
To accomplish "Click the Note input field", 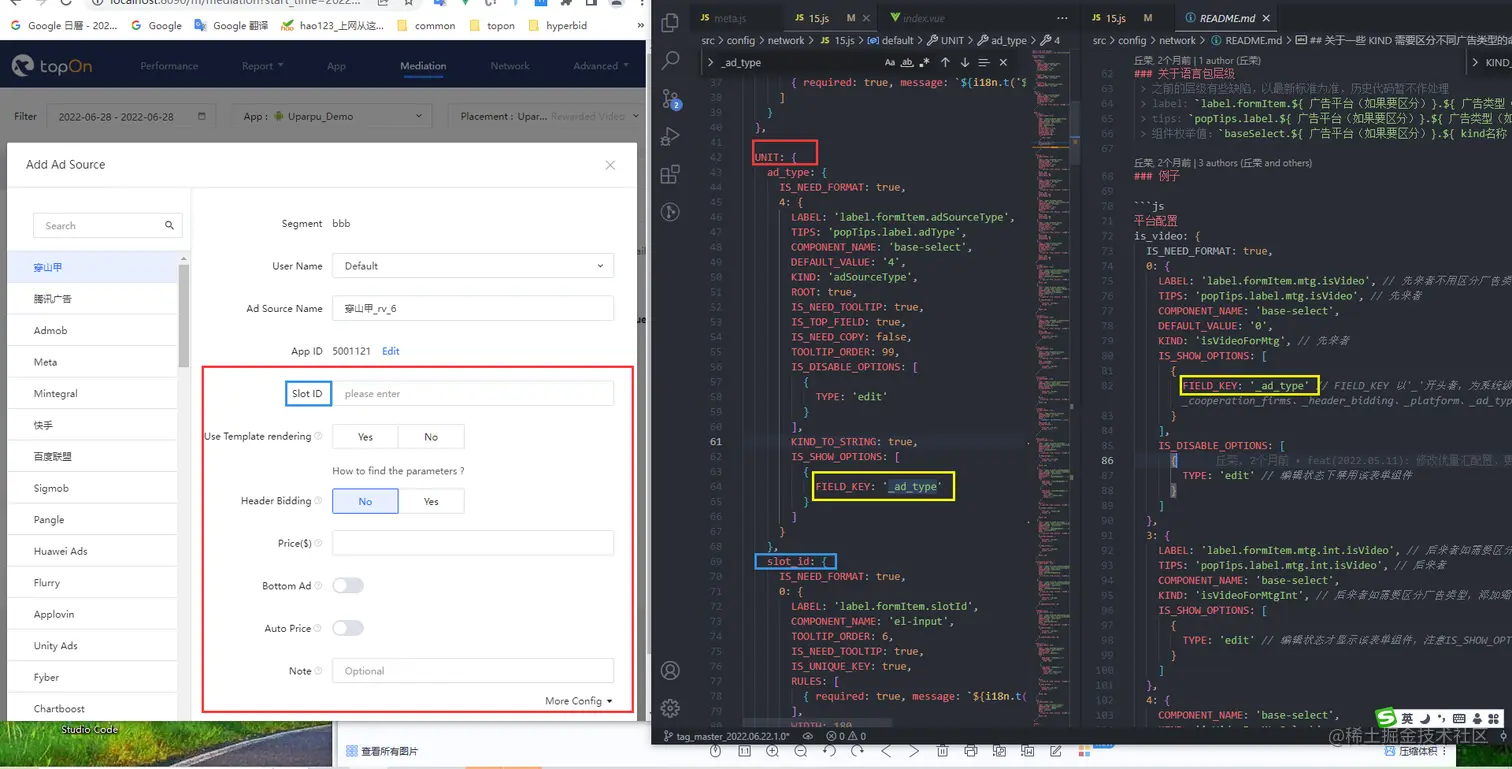I will tap(473, 671).
